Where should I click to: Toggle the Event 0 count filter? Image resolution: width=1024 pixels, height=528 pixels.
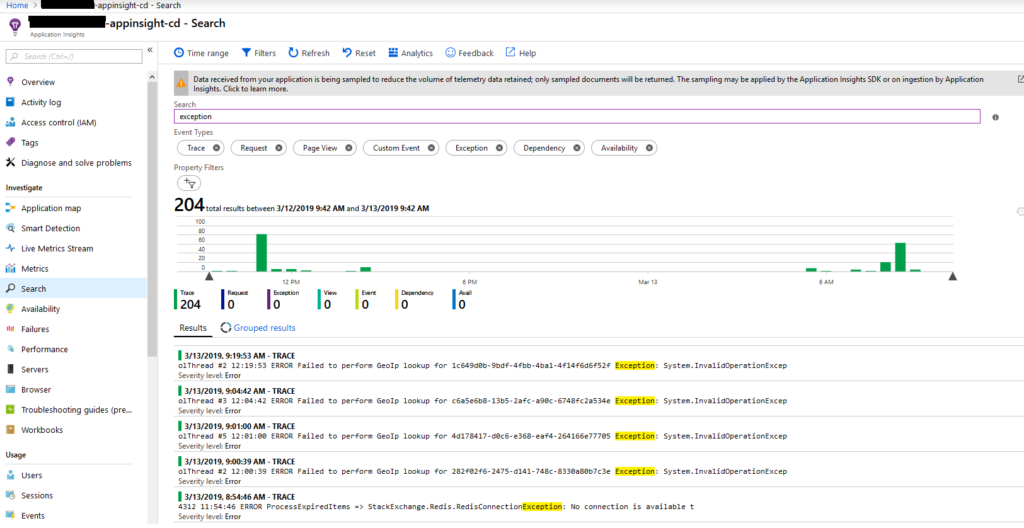(x=366, y=299)
